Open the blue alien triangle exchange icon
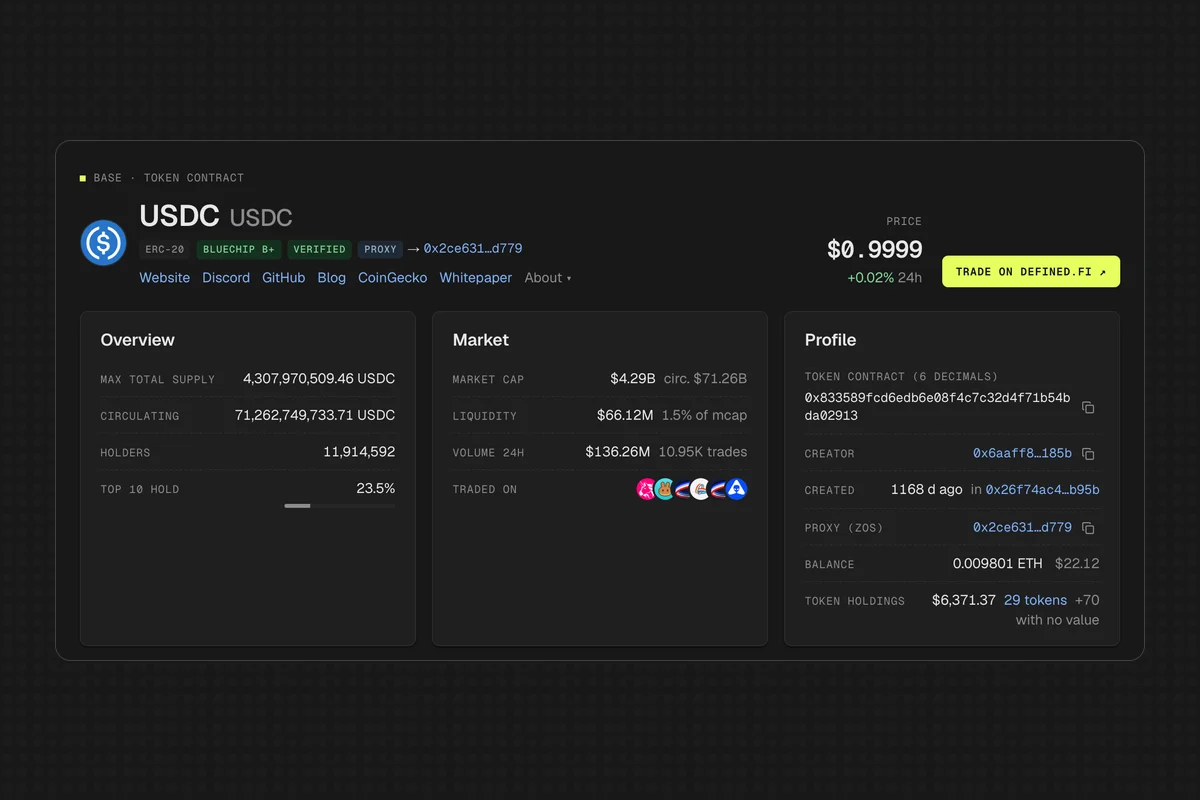1200x800 pixels. coord(736,489)
